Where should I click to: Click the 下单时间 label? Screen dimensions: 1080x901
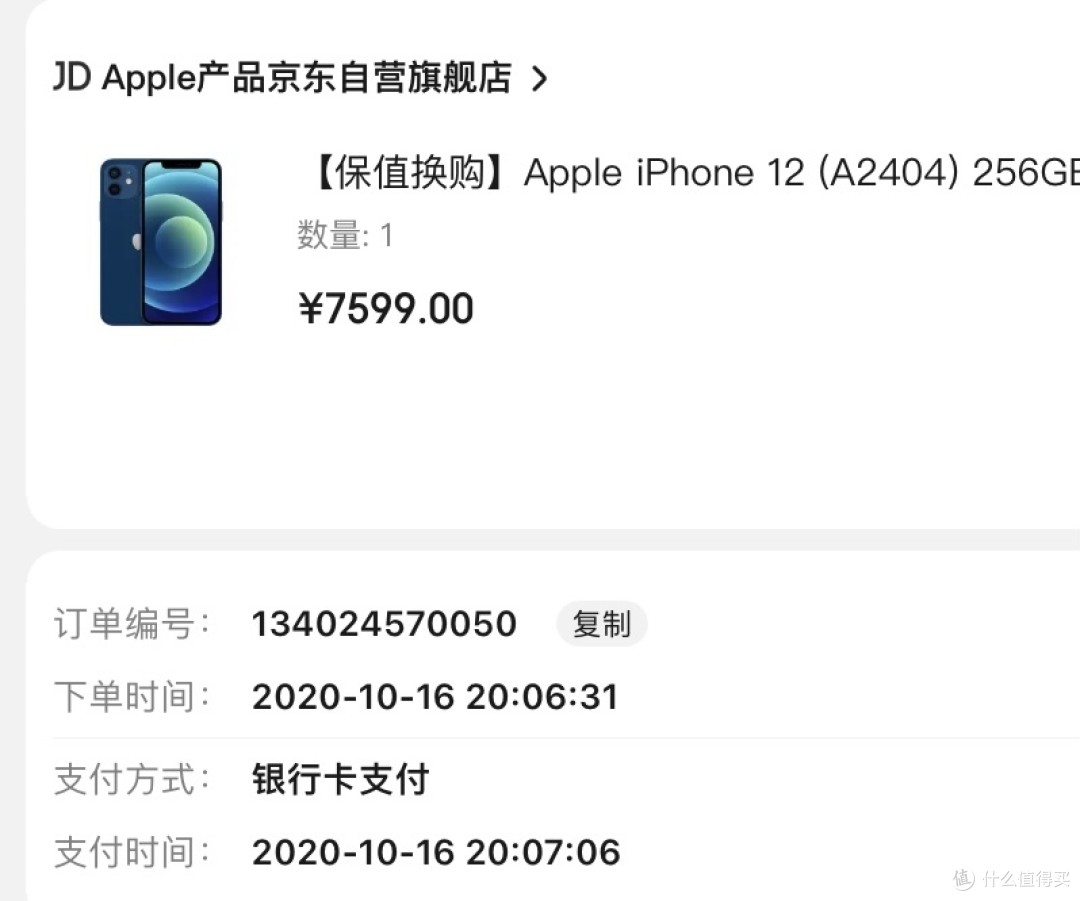pyautogui.click(x=132, y=696)
